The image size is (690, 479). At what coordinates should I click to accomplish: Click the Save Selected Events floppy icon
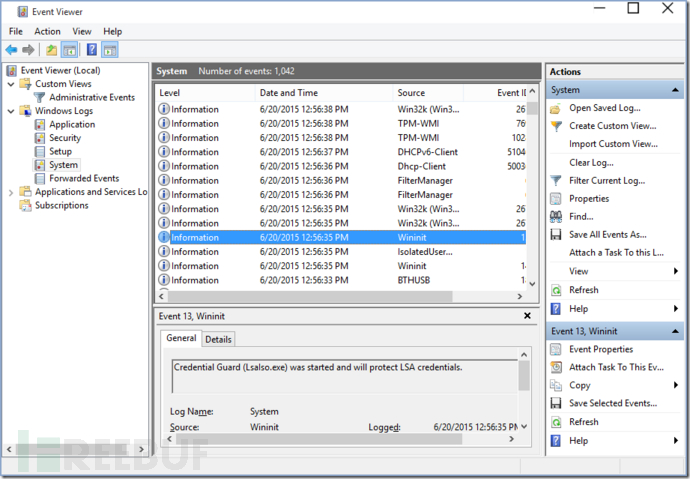click(556, 403)
